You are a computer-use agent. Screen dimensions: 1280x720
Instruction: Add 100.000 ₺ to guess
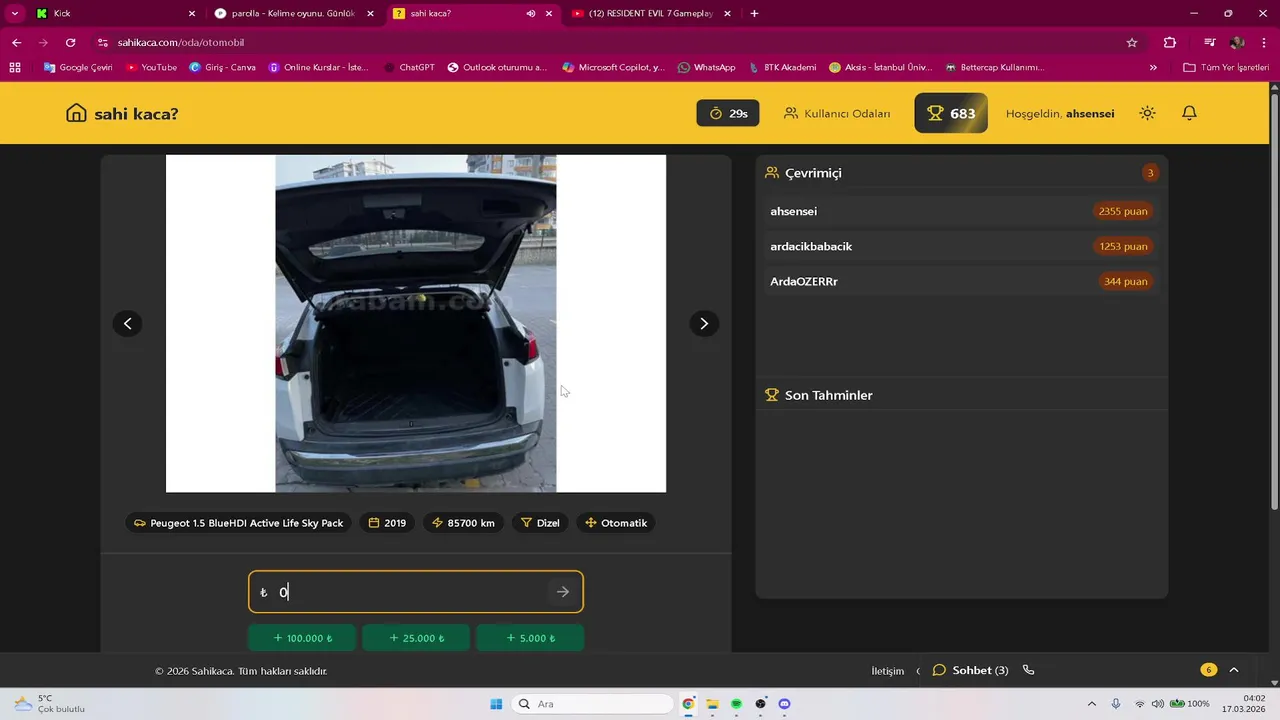pos(303,638)
